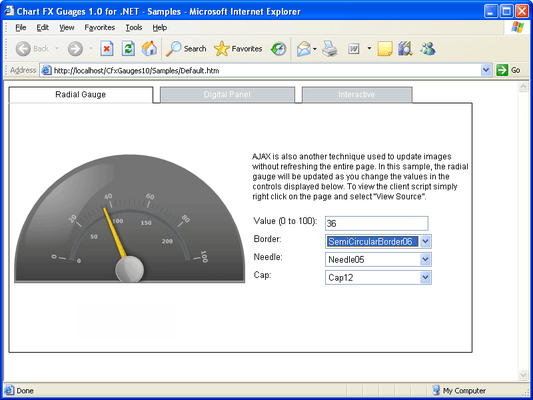This screenshot has width=533, height=400.
Task: Open the History icon
Action: (x=278, y=49)
